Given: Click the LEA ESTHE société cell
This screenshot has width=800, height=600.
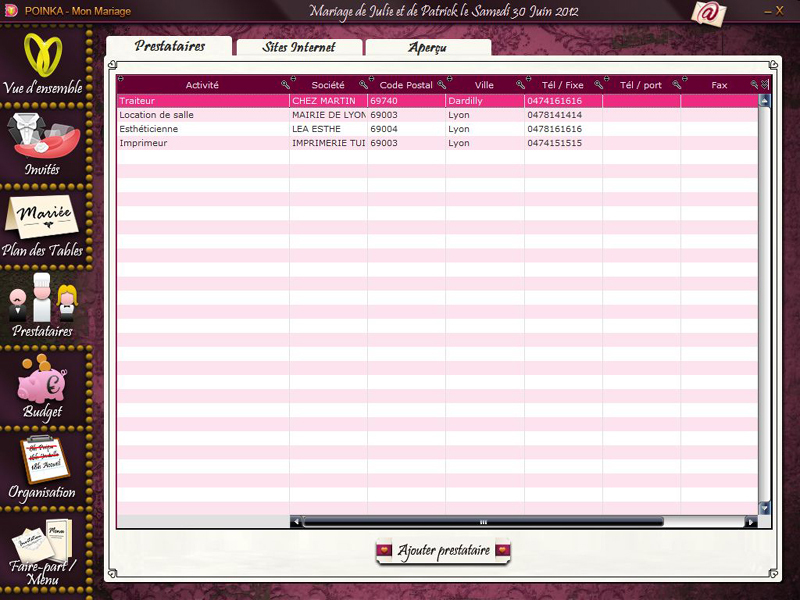Looking at the screenshot, I should pyautogui.click(x=329, y=129).
